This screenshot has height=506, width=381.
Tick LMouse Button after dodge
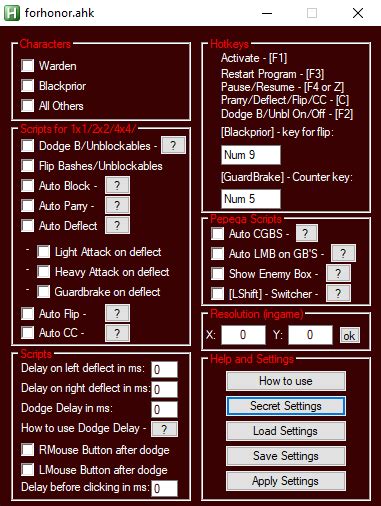pos(27,470)
